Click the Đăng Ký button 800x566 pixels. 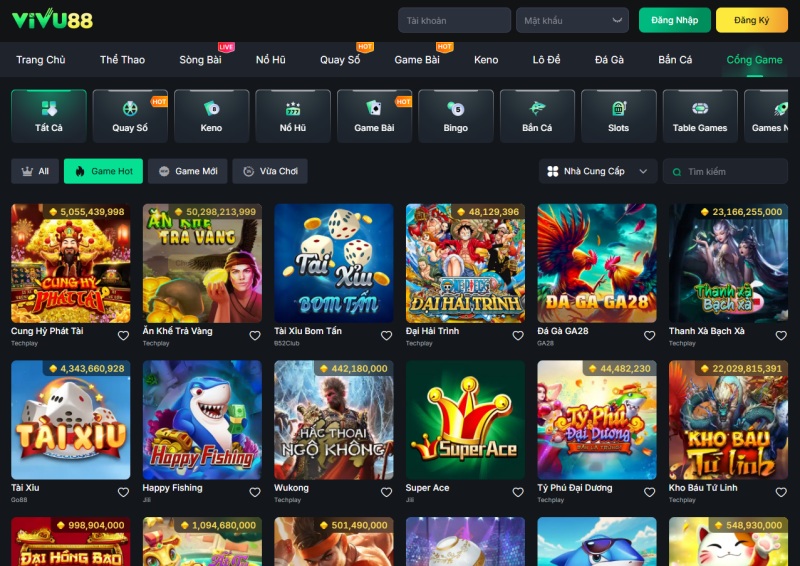[752, 20]
